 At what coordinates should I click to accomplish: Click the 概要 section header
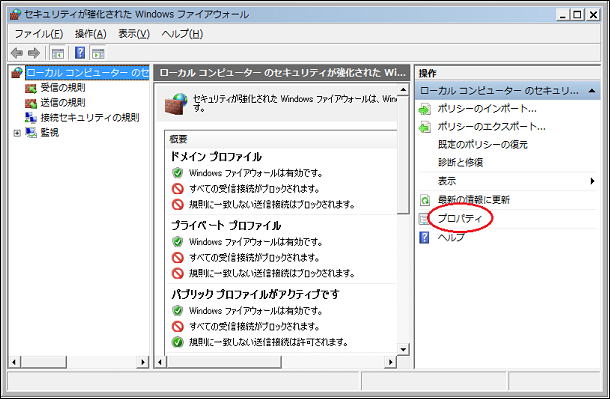click(178, 139)
